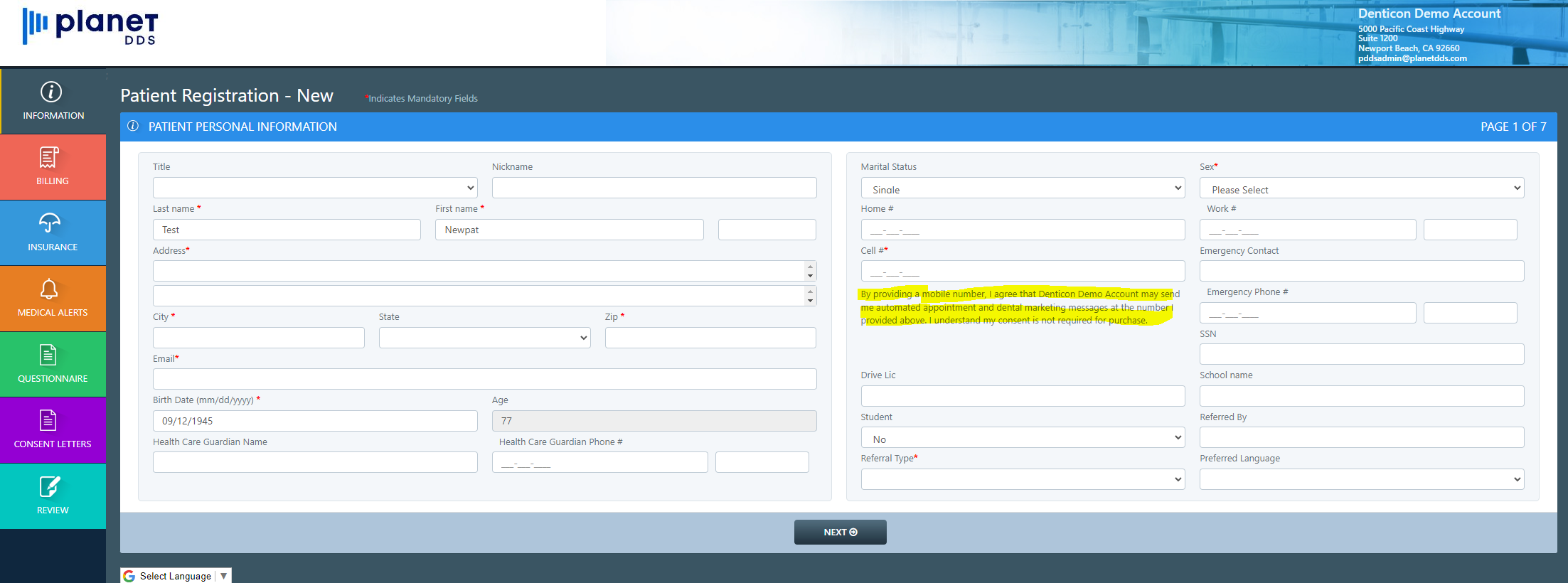This screenshot has height=583, width=1568.
Task: Open the Billing receipt icon
Action: pos(49,157)
